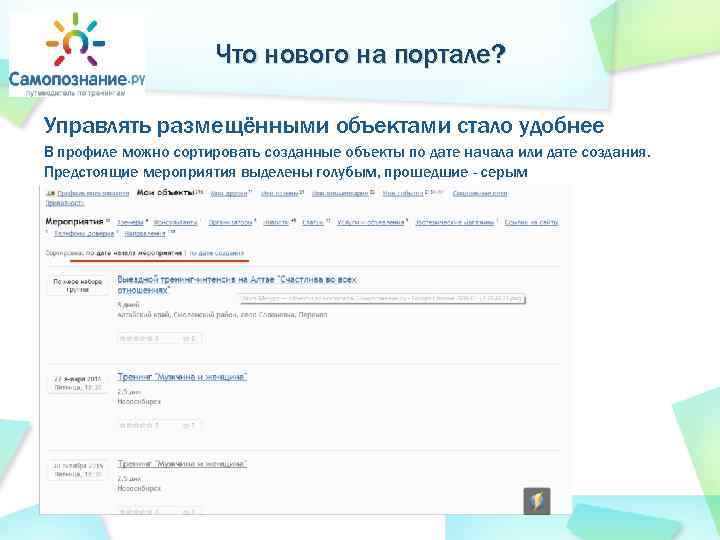Click the October date box for the training
This screenshot has height=540, width=720.
(78, 470)
